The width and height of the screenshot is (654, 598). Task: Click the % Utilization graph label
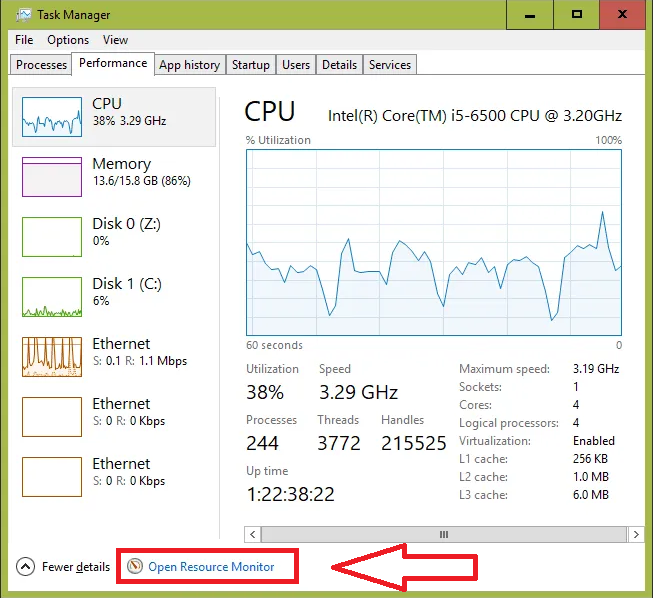pyautogui.click(x=278, y=140)
